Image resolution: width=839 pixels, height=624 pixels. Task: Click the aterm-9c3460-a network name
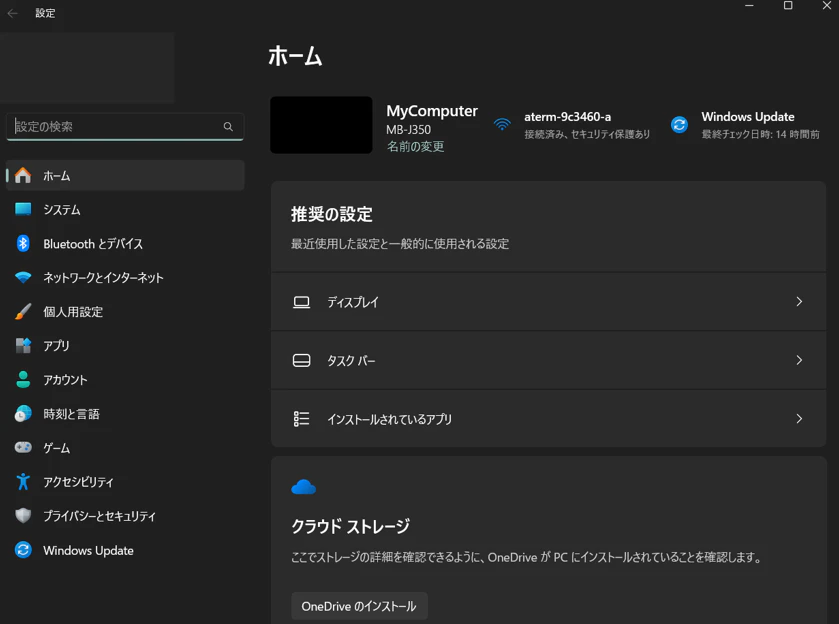(567, 117)
